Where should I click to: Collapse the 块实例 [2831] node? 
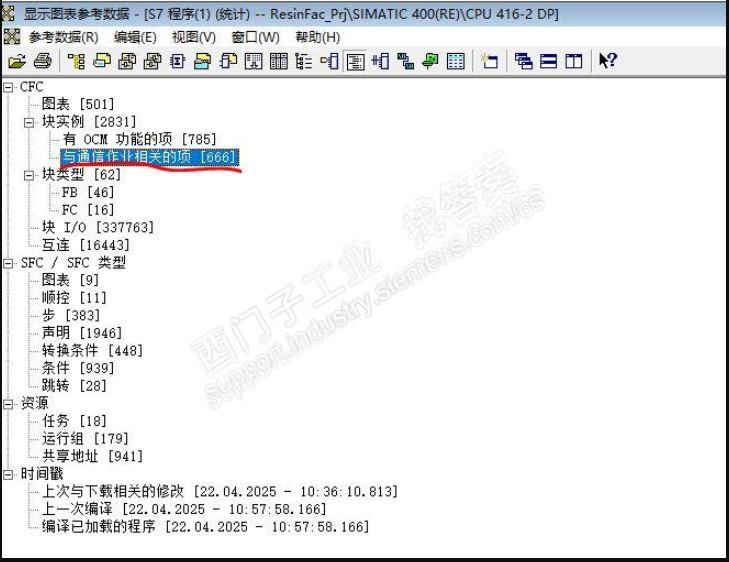click(x=29, y=123)
